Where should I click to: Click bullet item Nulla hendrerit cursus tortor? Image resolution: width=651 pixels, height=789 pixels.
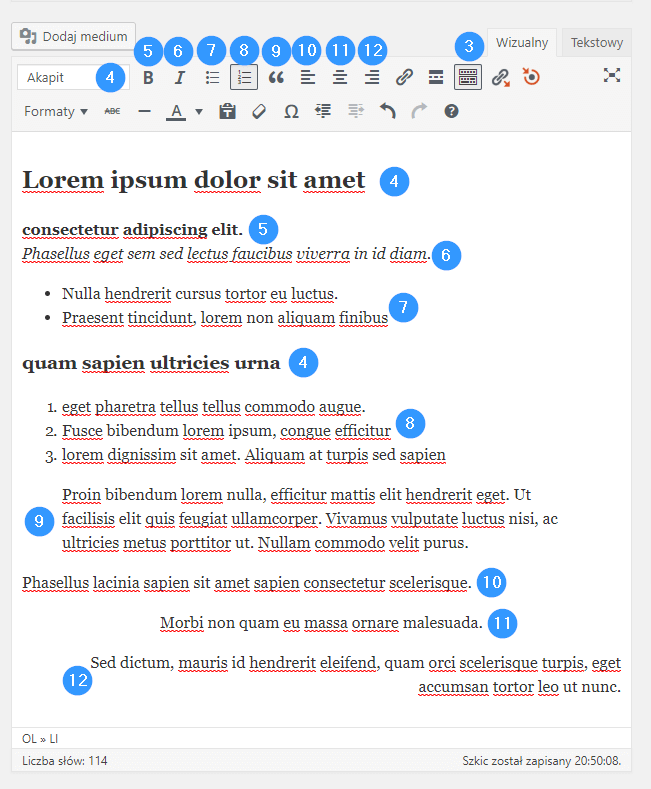[x=200, y=293]
